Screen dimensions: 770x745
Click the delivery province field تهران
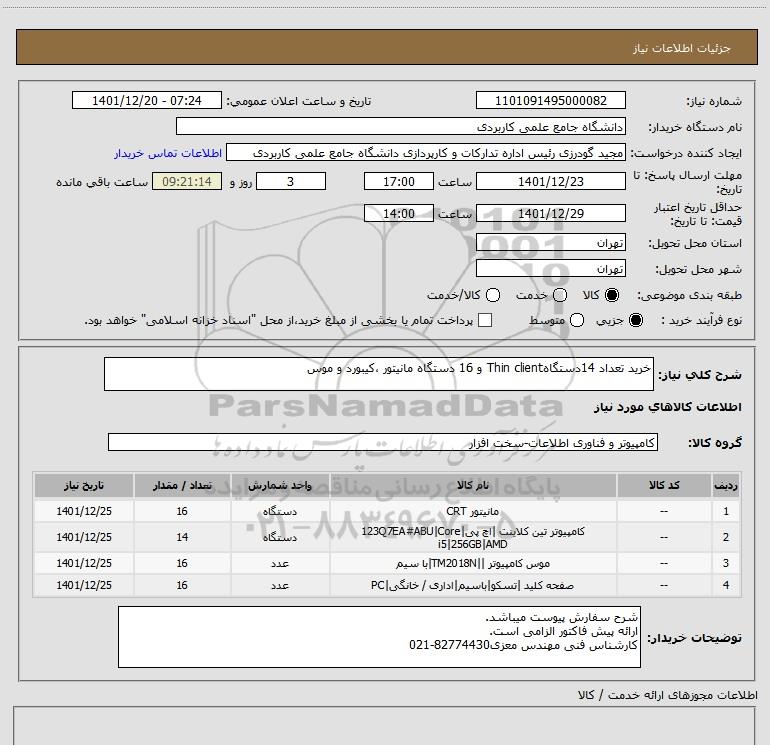coord(550,242)
